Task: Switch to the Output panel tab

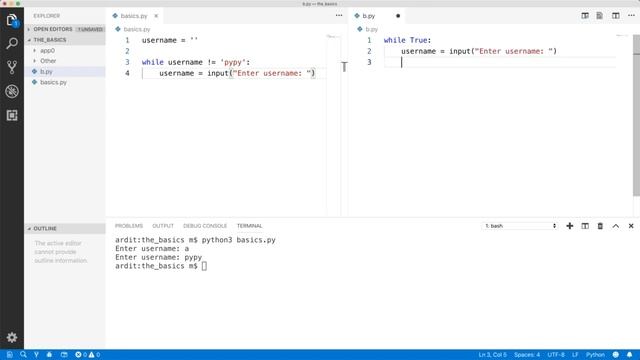Action: [163, 226]
